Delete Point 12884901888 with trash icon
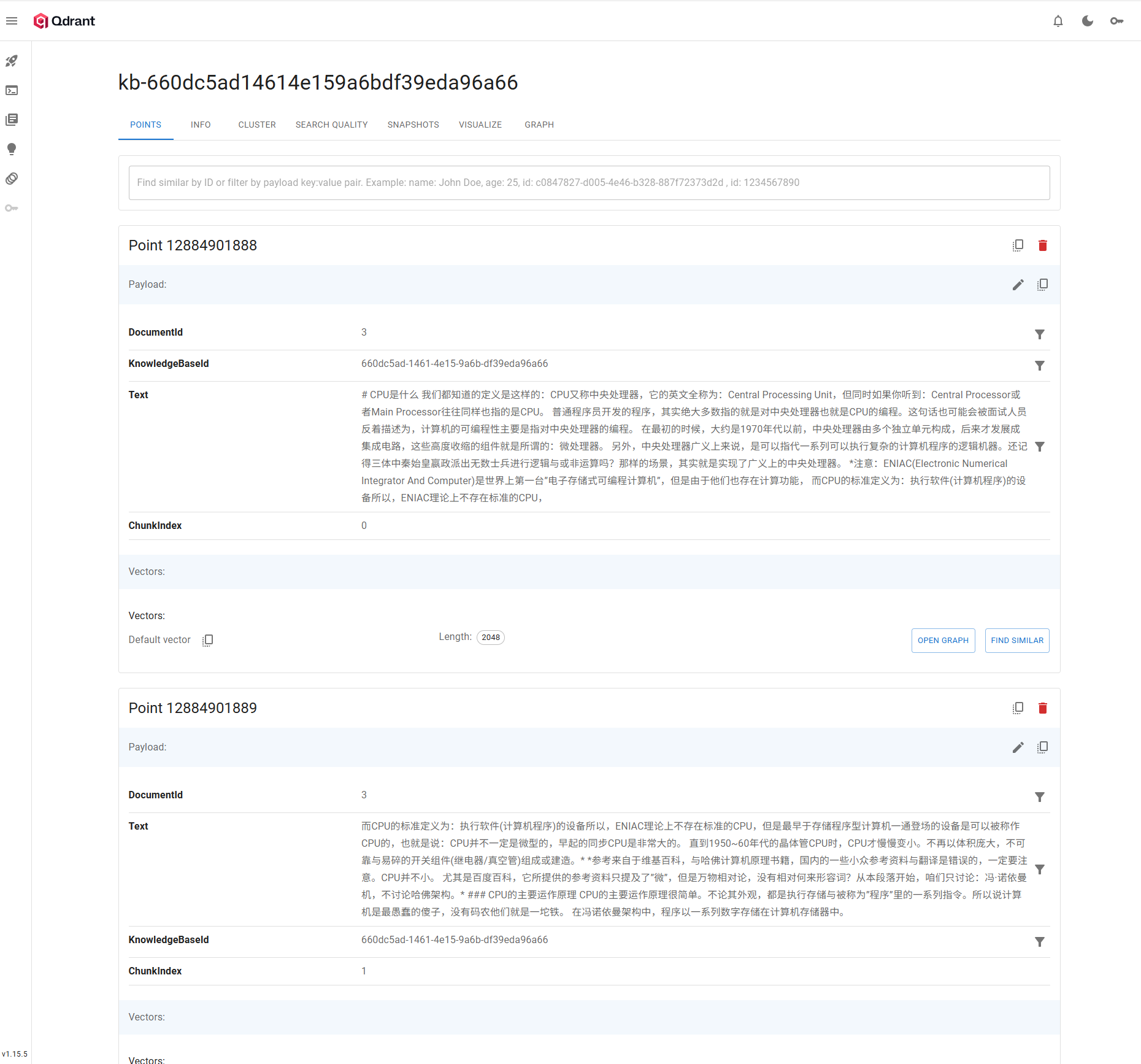The height and width of the screenshot is (1064, 1141). pos(1042,245)
